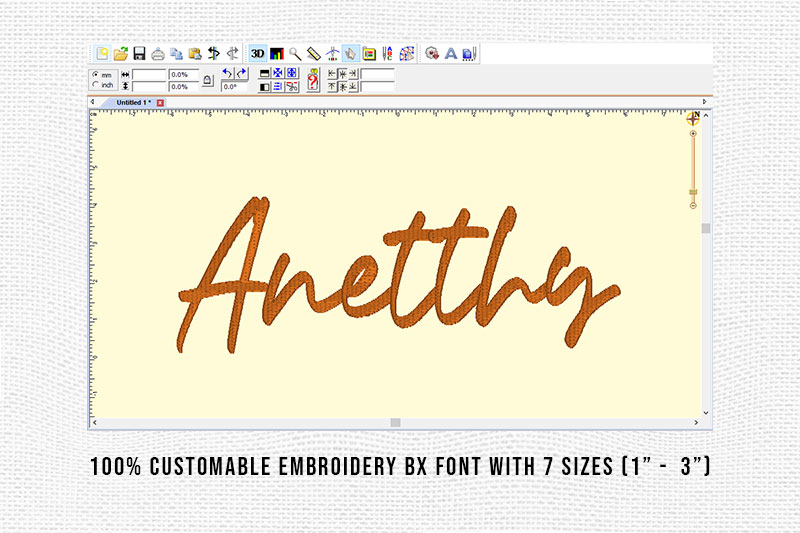This screenshot has height=533, width=800.
Task: Open a file with the folder icon
Action: 121,54
